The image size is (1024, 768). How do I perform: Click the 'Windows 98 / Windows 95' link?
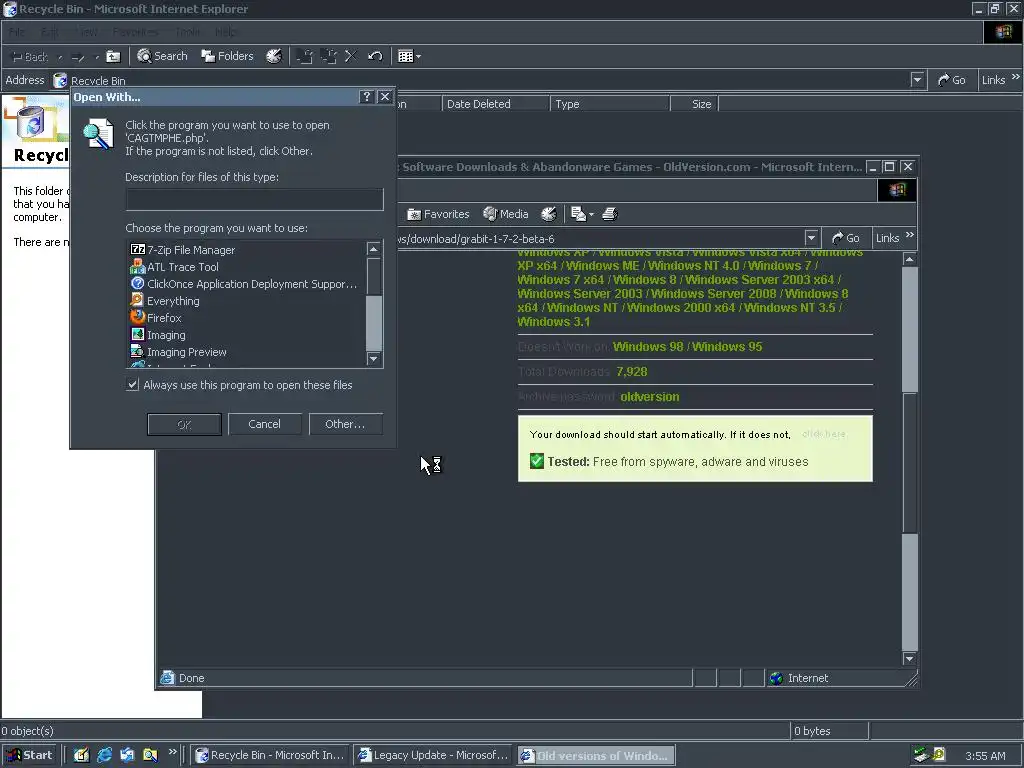(x=687, y=347)
